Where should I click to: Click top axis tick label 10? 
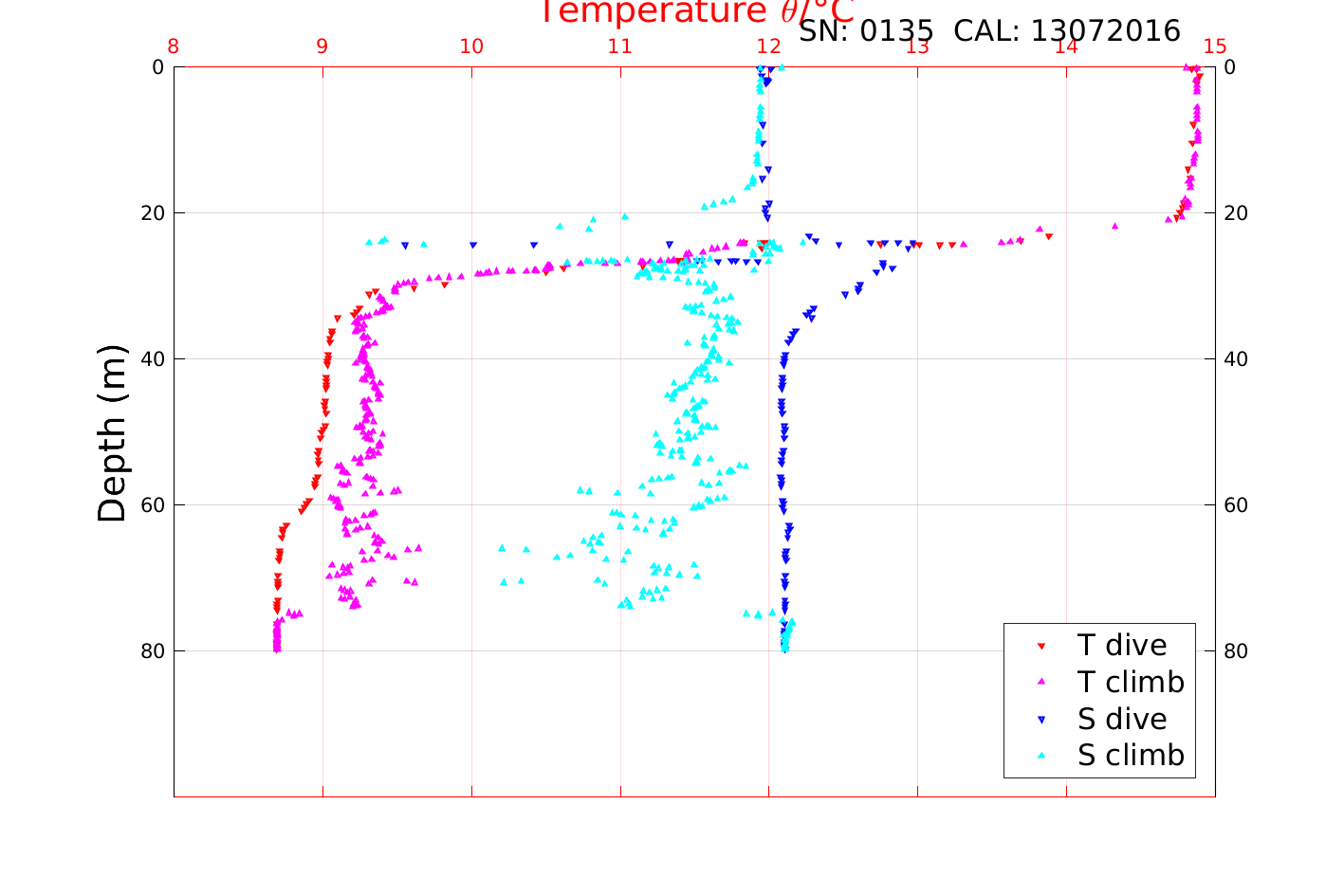[x=471, y=46]
